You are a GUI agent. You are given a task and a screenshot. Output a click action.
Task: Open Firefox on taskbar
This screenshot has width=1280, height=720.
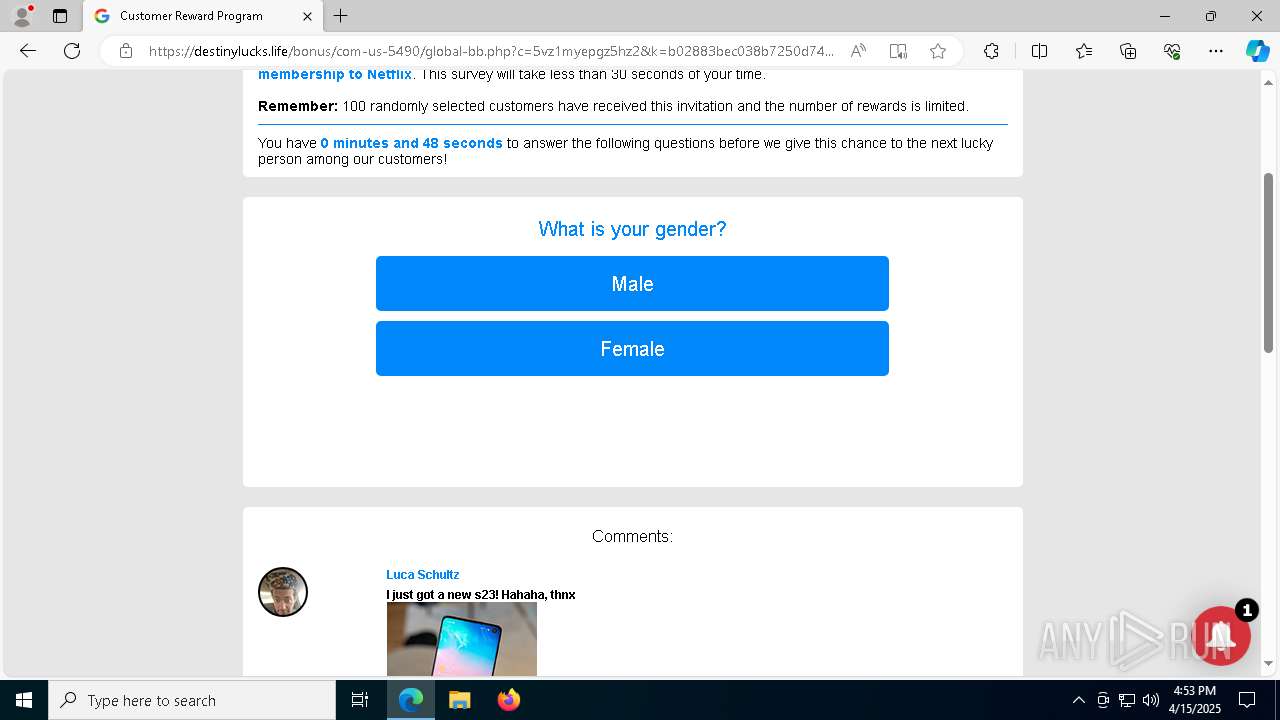coord(508,700)
